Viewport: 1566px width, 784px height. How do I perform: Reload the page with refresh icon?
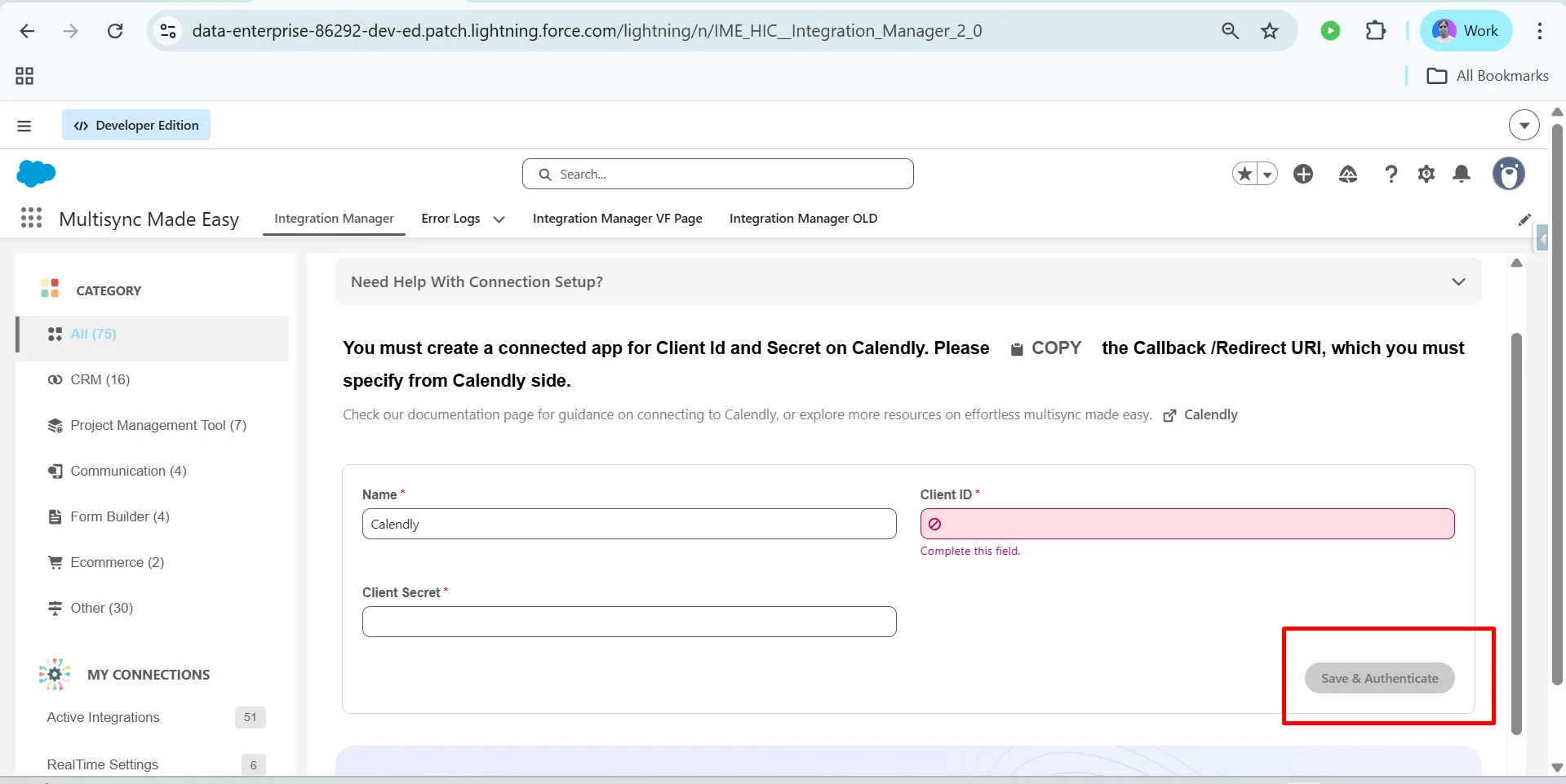(115, 31)
